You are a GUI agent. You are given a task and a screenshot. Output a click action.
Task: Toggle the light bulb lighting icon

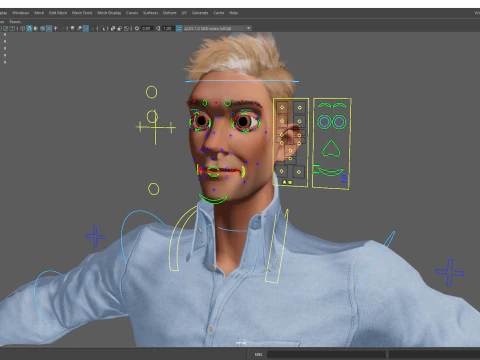click(72, 28)
